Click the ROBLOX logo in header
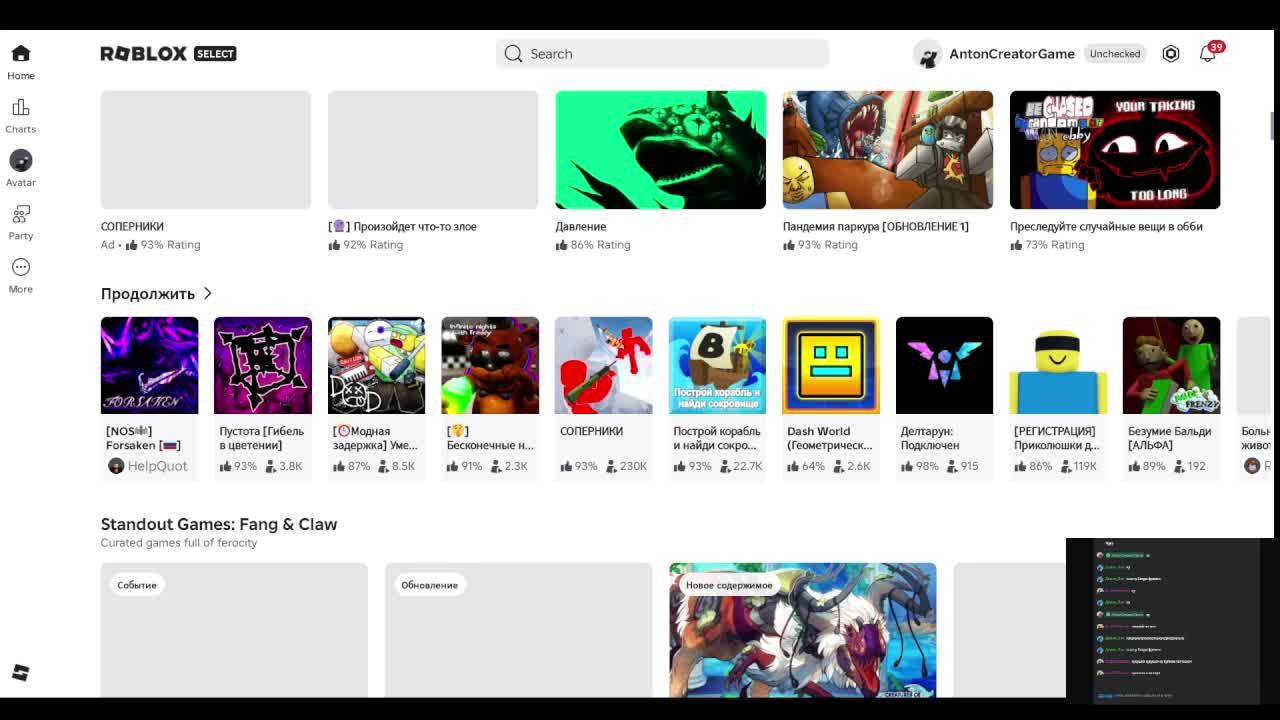The height and width of the screenshot is (720, 1280). tap(144, 54)
